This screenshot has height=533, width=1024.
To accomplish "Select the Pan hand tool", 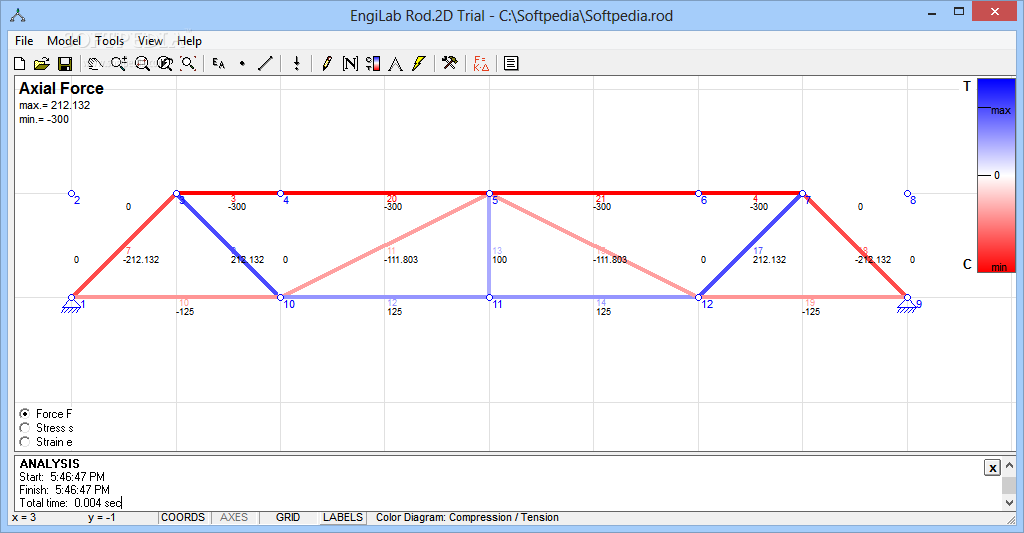I will (x=95, y=63).
